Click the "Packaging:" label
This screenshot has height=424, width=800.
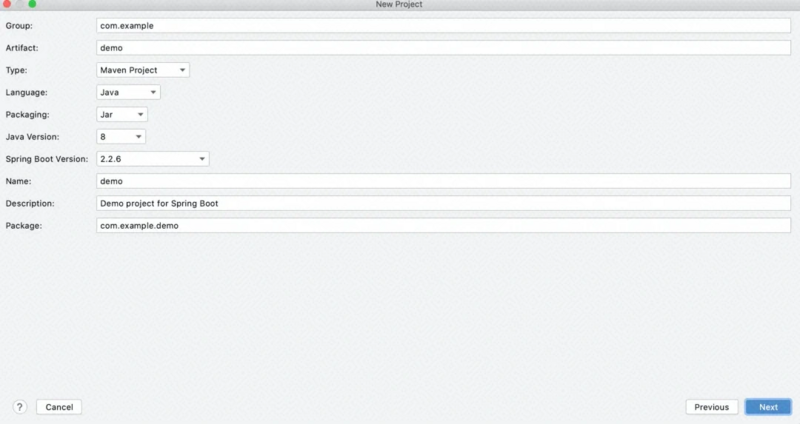(28, 114)
